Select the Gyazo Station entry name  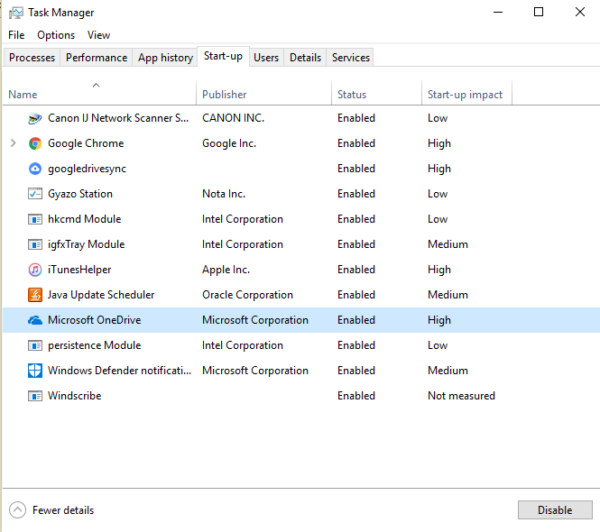pos(80,194)
